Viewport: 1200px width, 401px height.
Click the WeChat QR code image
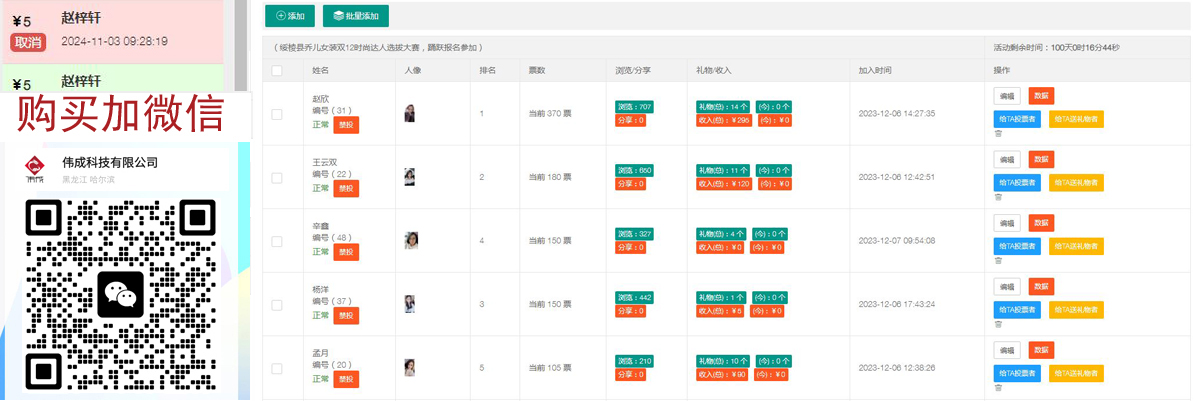[x=120, y=296]
